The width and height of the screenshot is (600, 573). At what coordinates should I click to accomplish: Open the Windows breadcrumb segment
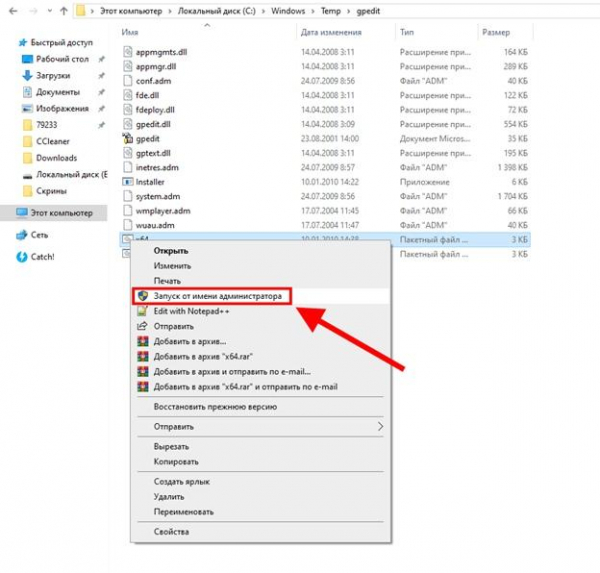point(288,11)
